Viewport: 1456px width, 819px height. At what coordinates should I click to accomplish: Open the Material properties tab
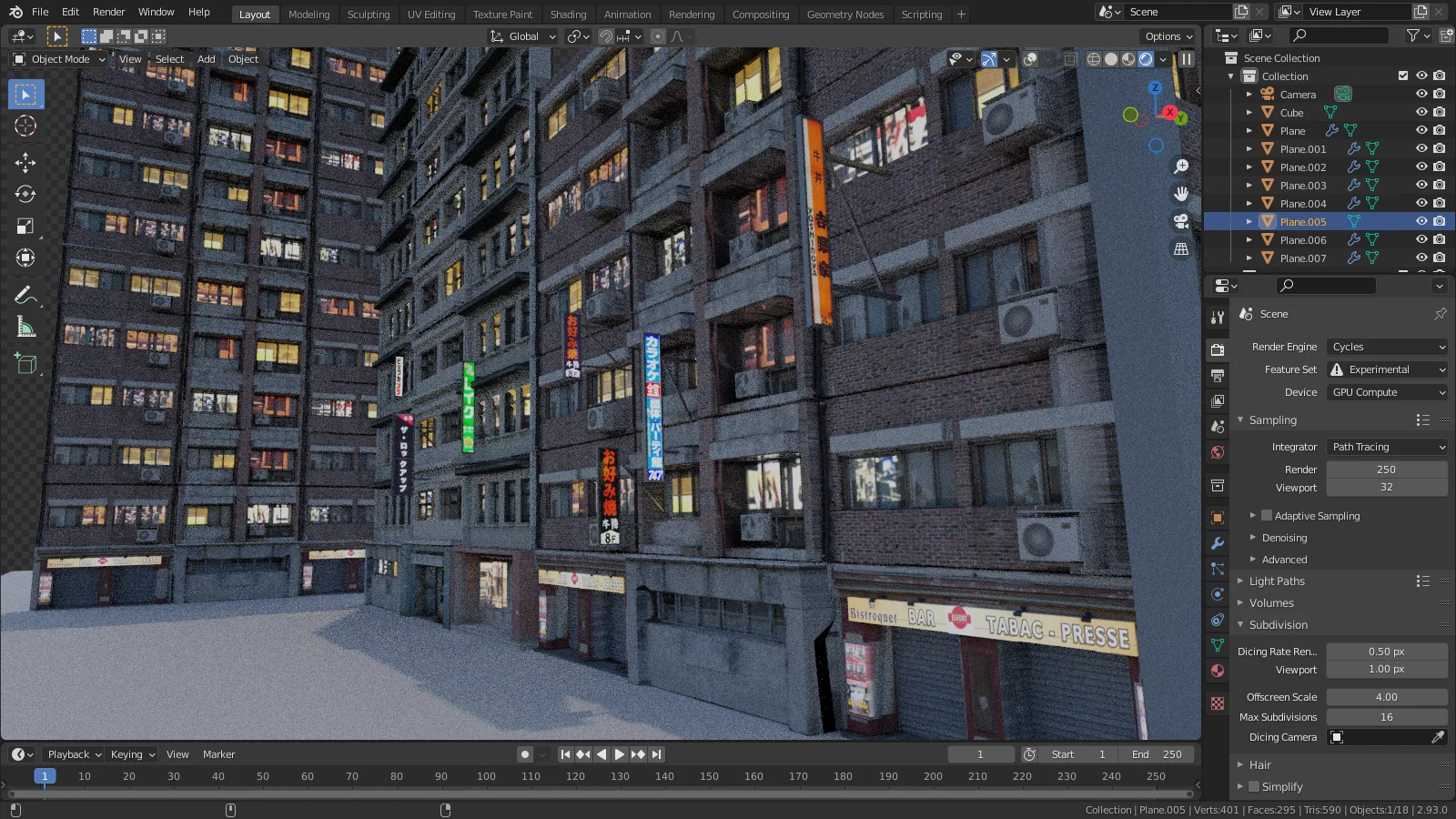[1217, 671]
